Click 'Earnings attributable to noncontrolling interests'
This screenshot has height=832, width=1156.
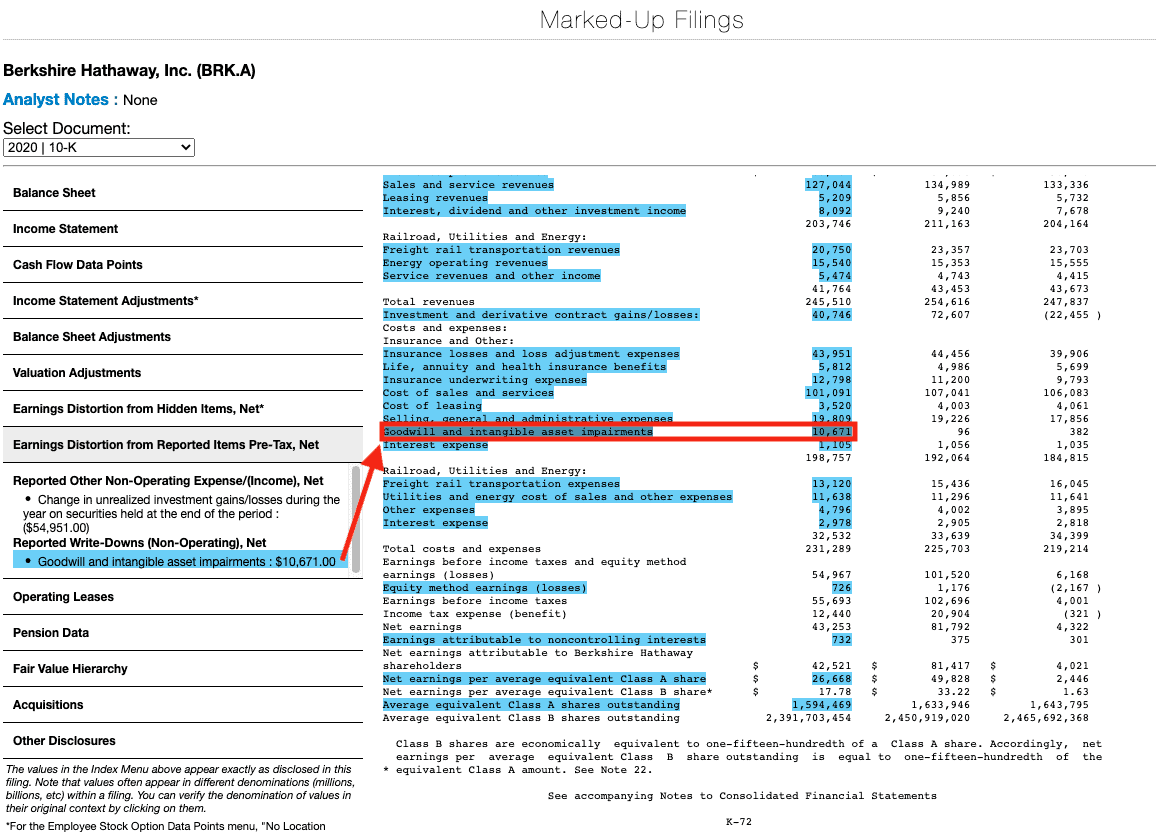pos(544,640)
